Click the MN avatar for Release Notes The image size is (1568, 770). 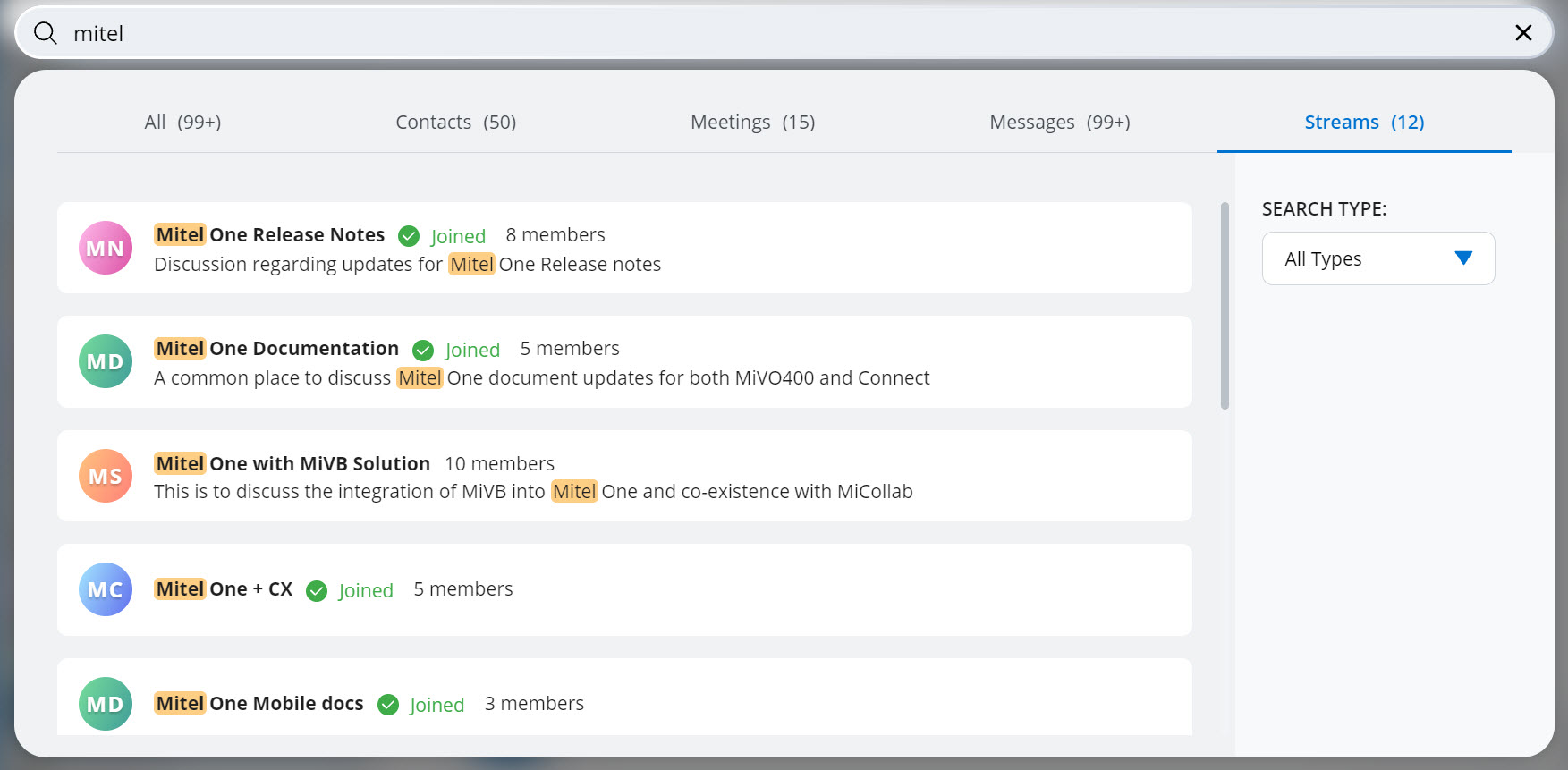tap(106, 248)
